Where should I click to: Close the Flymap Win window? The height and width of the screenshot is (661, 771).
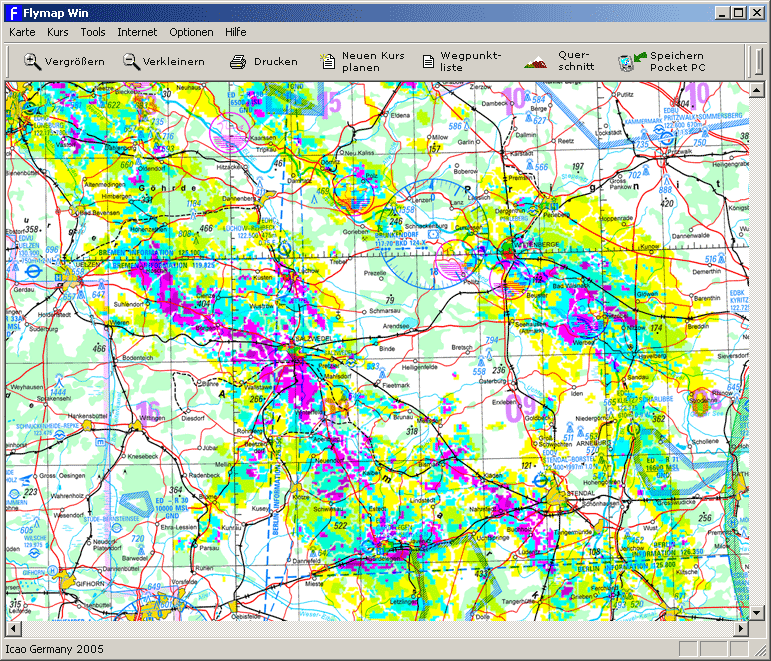[x=757, y=13]
